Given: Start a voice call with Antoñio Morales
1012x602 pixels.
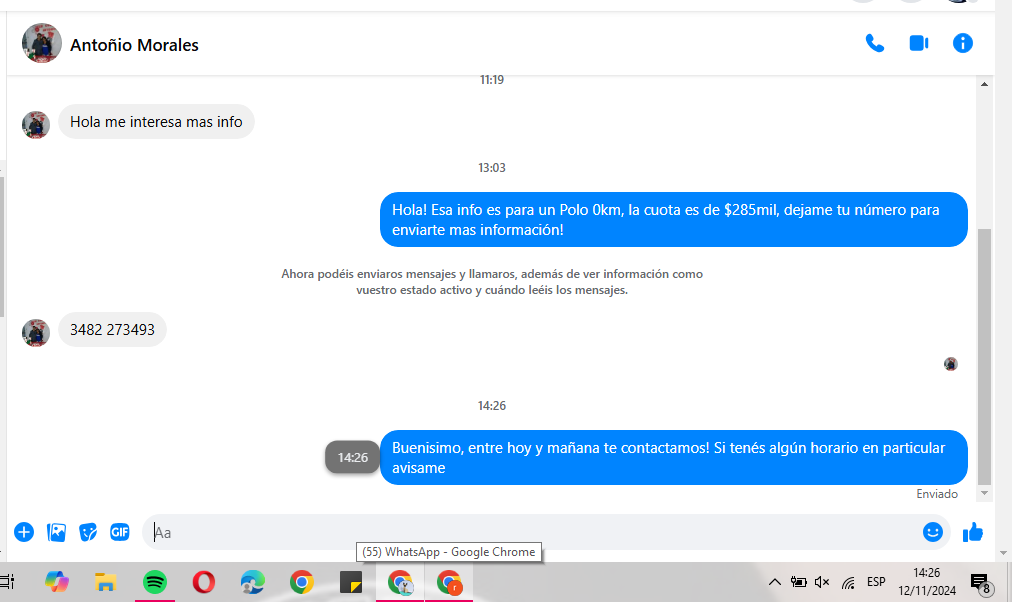Looking at the screenshot, I should (875, 43).
